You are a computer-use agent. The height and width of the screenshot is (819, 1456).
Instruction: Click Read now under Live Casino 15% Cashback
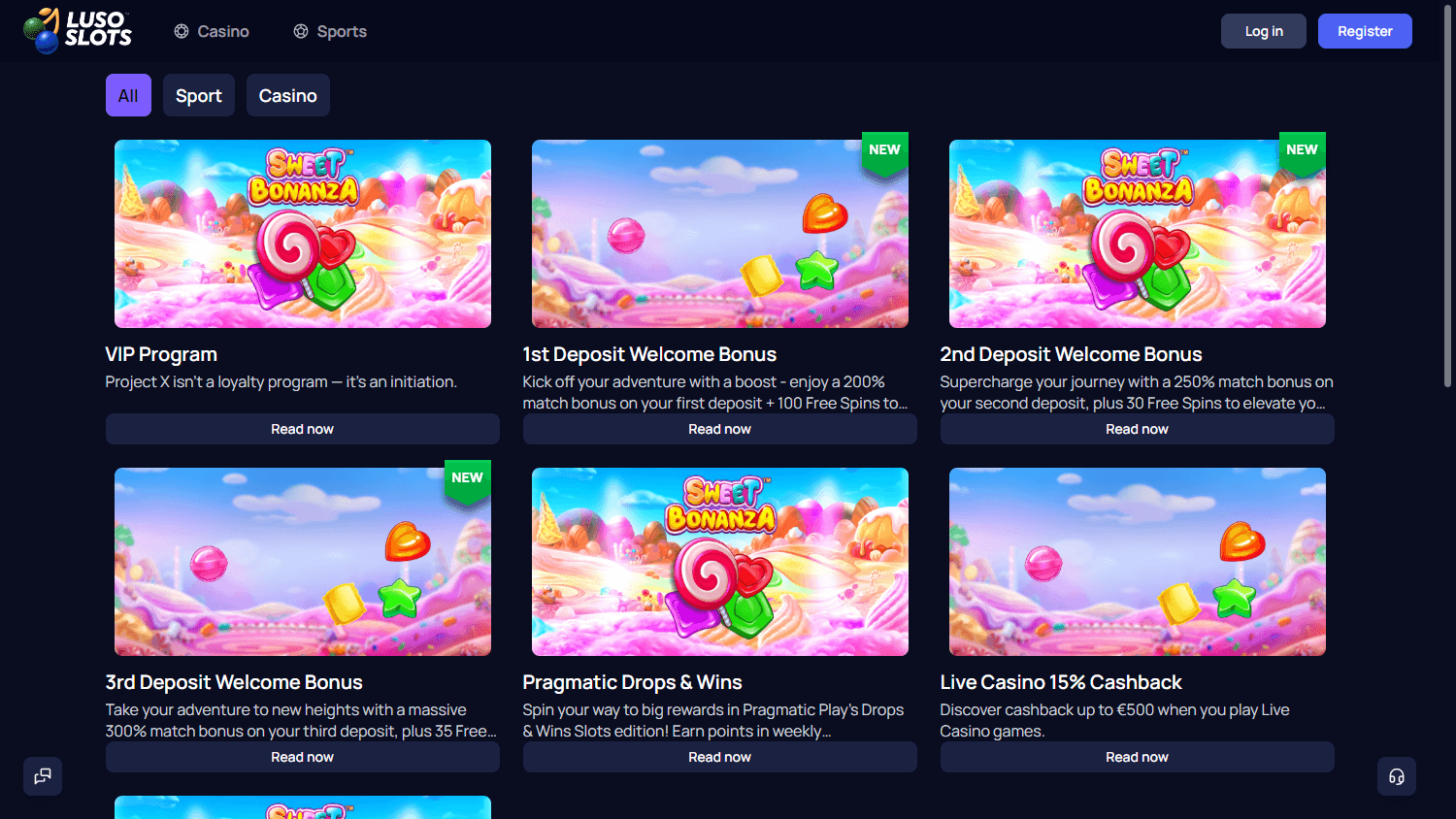tap(1138, 757)
